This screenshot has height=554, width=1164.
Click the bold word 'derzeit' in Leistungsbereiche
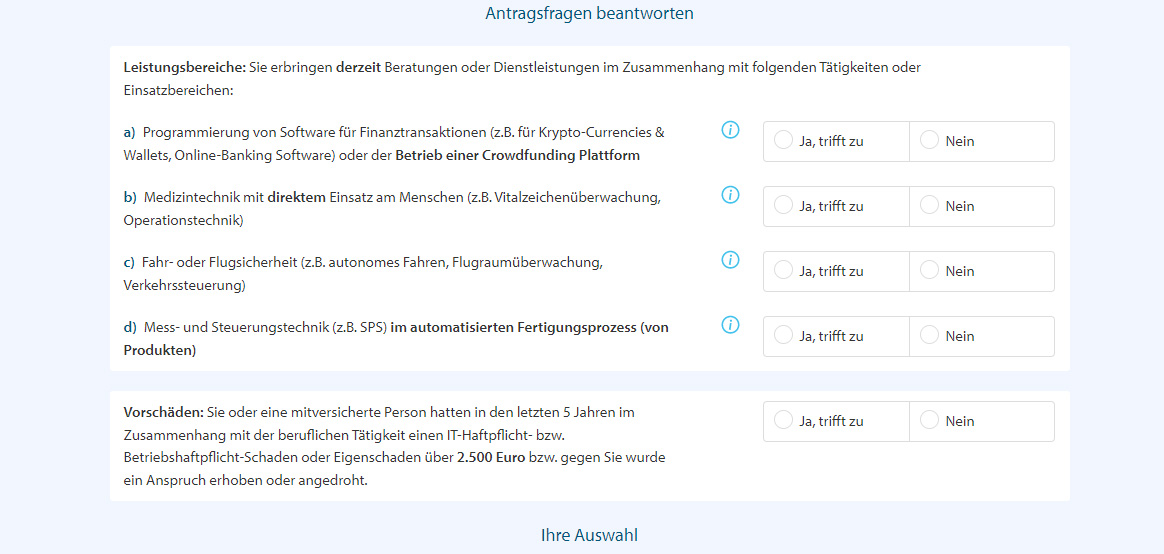(x=359, y=68)
